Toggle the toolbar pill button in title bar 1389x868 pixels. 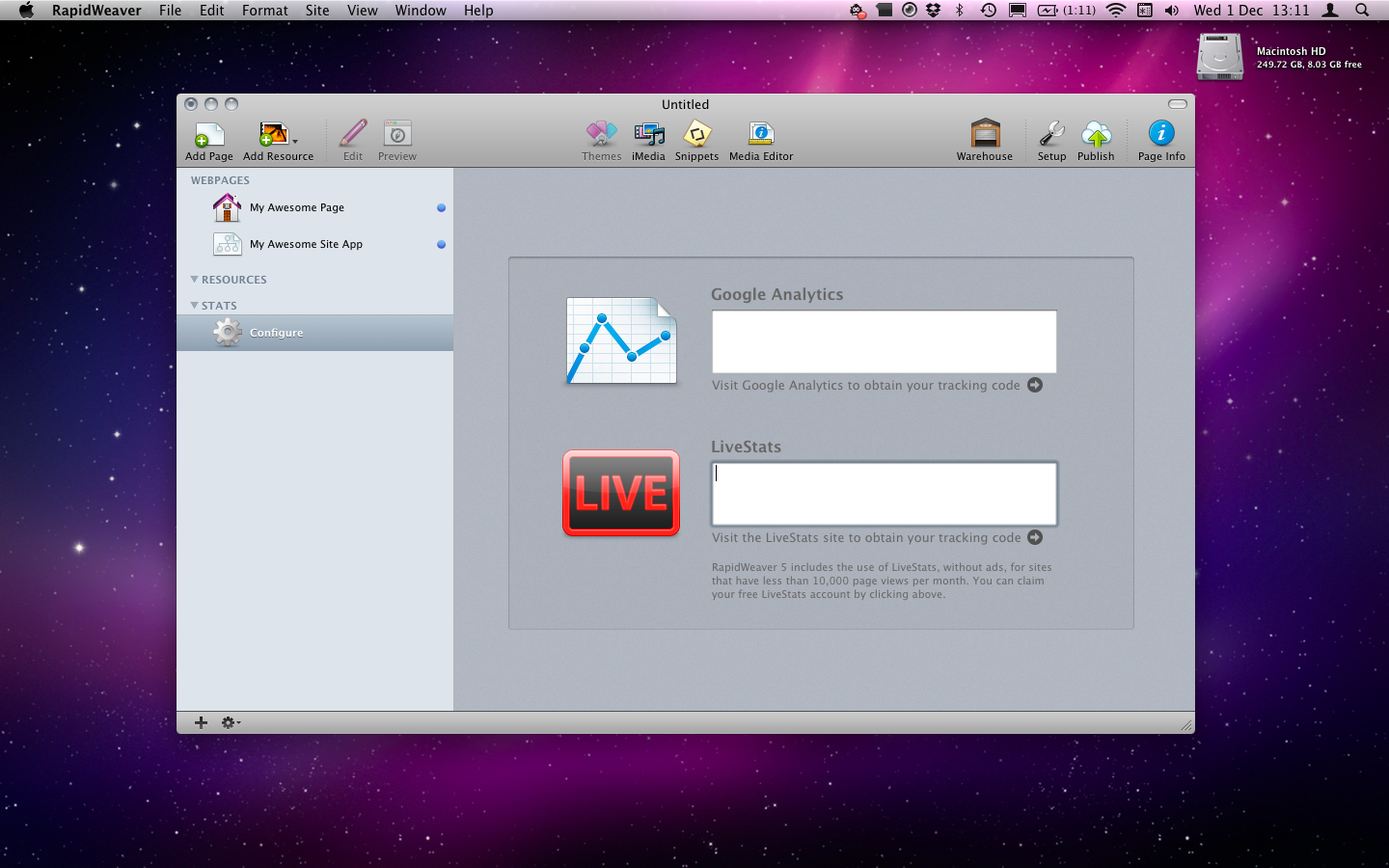1178,104
